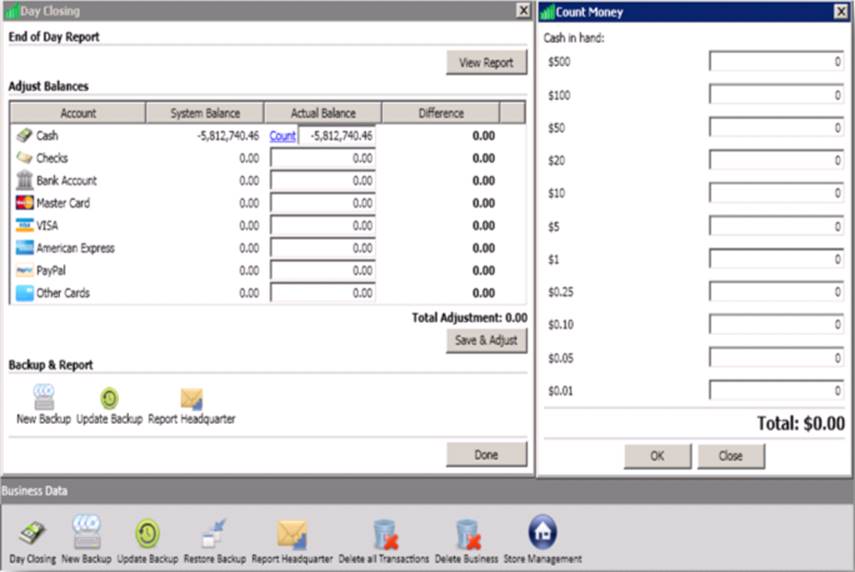The image size is (855, 572).
Task: Click the Close button in Count Money
Action: 731,456
